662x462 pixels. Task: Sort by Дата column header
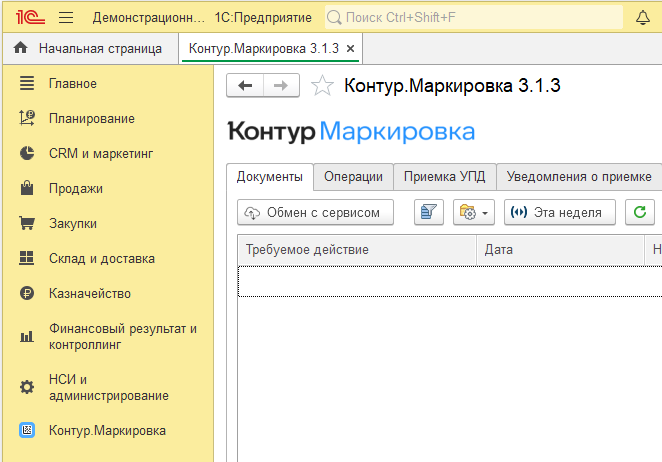[560, 250]
